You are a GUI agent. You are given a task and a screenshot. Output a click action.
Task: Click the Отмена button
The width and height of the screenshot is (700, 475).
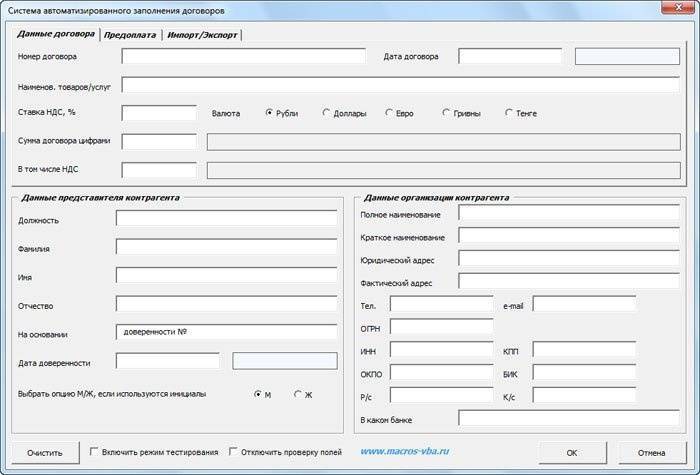(x=651, y=452)
